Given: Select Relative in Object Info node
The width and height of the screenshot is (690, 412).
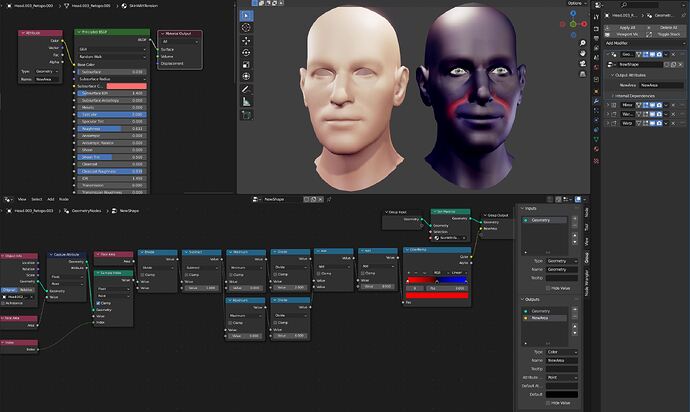Looking at the screenshot, I should [27, 290].
